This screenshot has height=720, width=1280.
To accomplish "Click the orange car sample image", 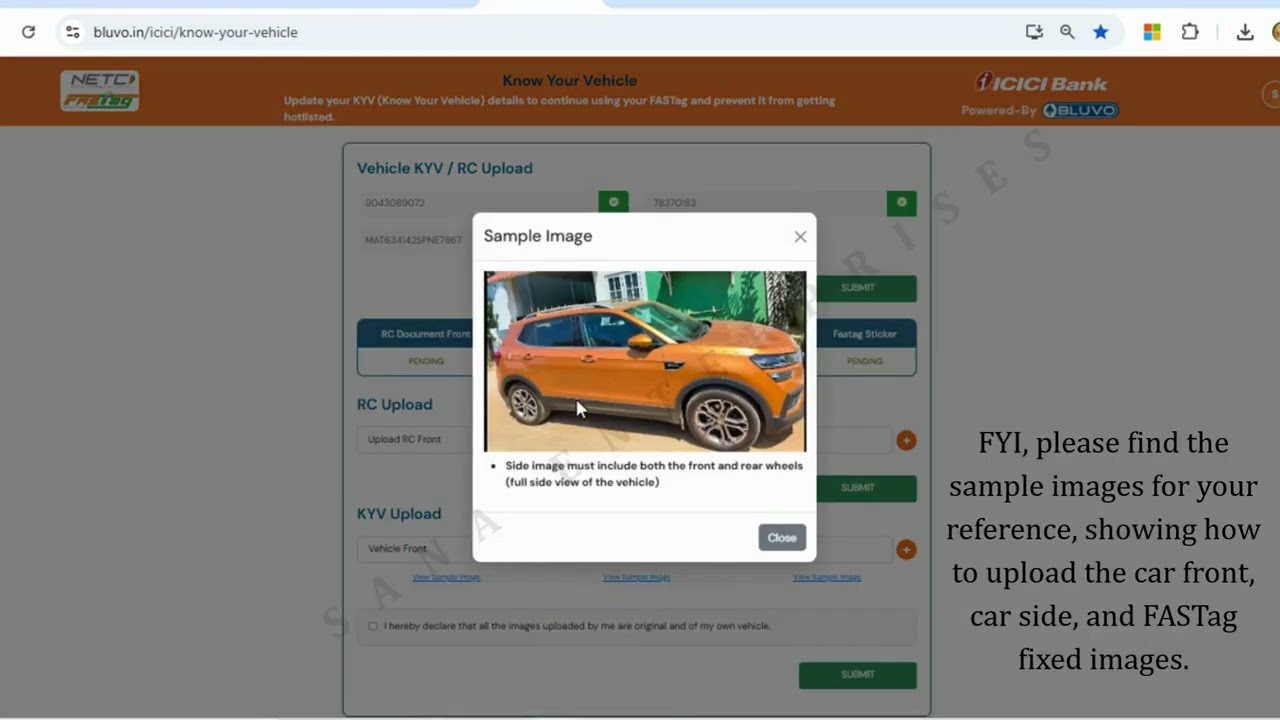I will pyautogui.click(x=645, y=361).
